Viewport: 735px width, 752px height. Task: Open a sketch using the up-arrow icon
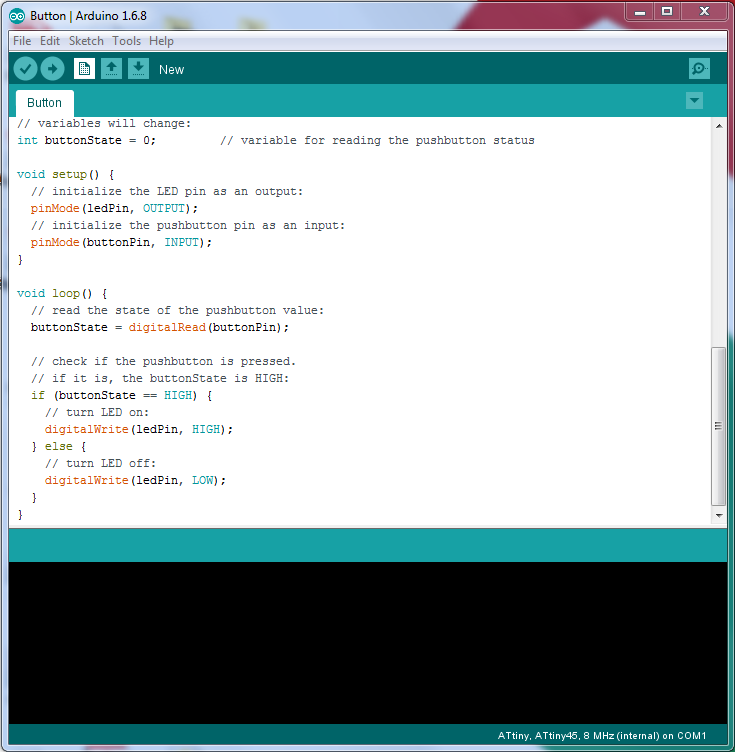coord(111,69)
